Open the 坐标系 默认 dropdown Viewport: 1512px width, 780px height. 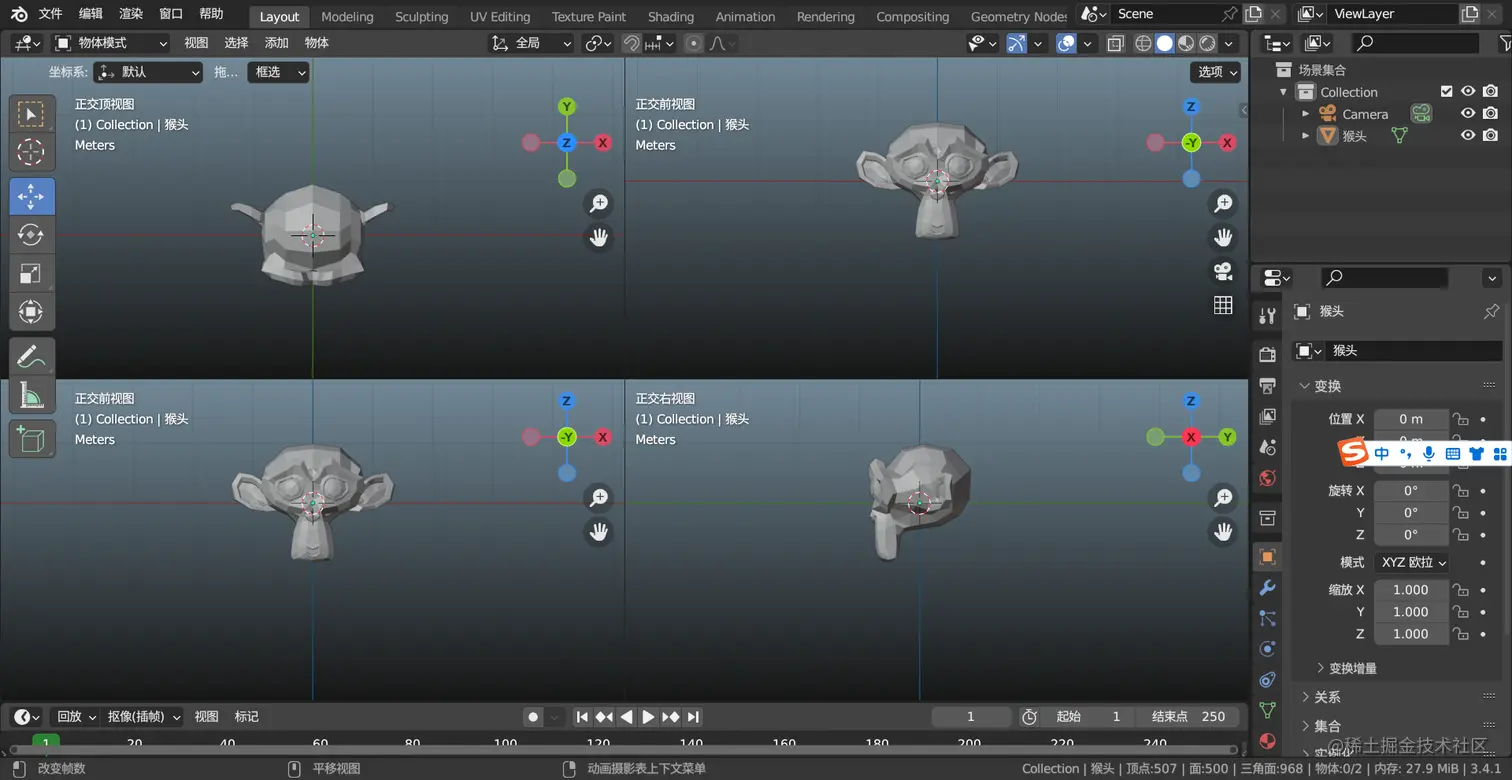[148, 72]
